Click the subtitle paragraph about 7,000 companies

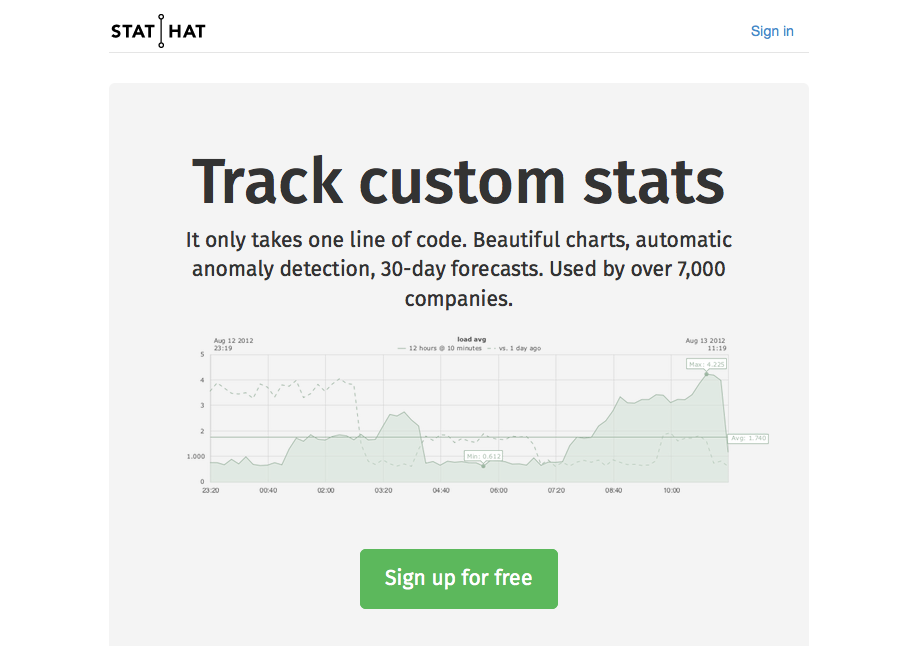tap(459, 269)
